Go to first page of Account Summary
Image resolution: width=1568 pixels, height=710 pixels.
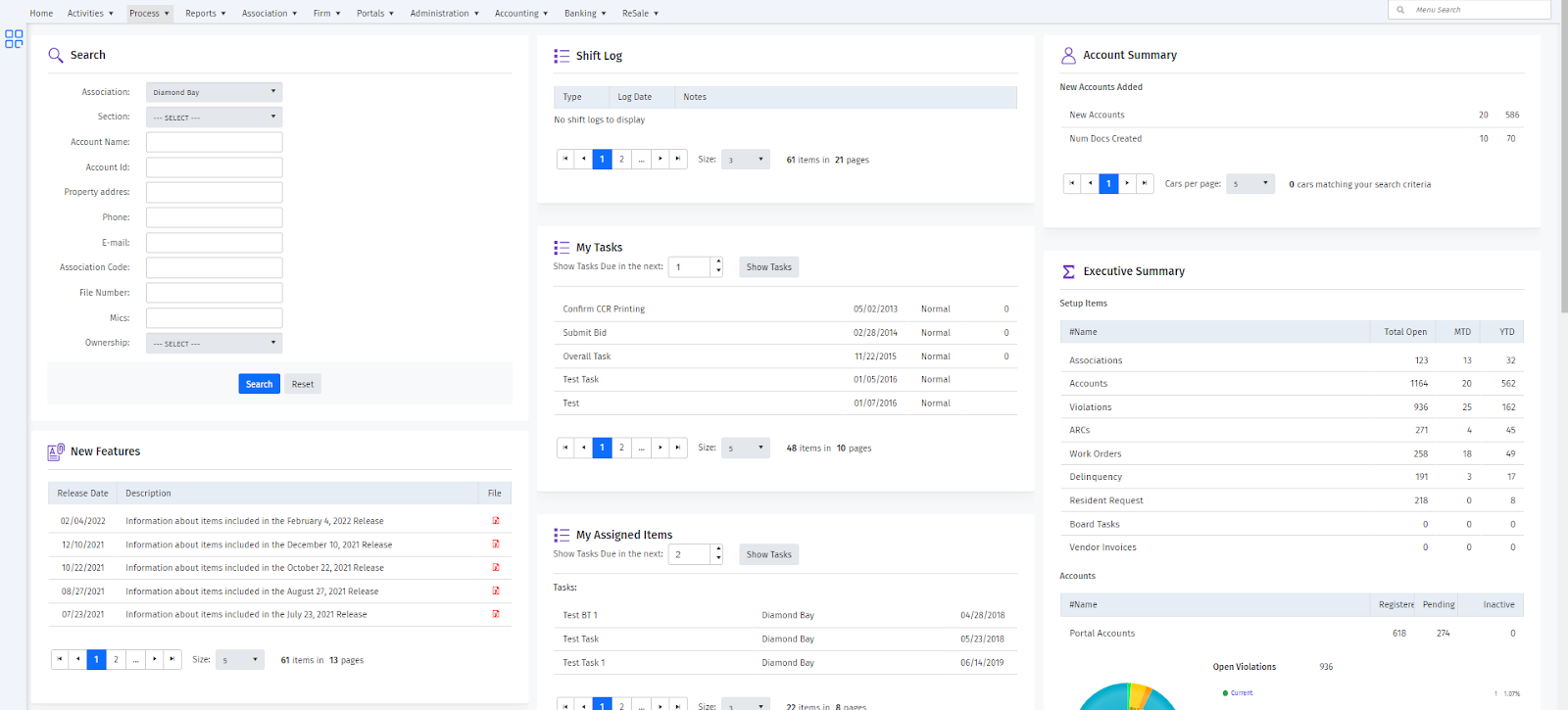1072,183
